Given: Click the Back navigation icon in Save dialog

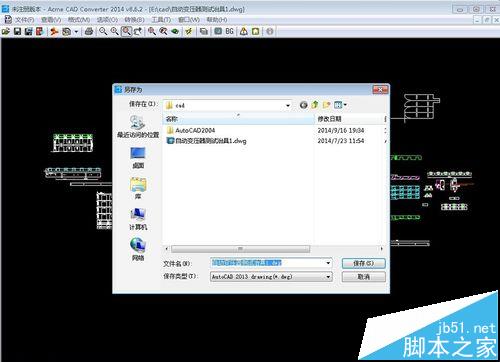Looking at the screenshot, I should [x=304, y=105].
